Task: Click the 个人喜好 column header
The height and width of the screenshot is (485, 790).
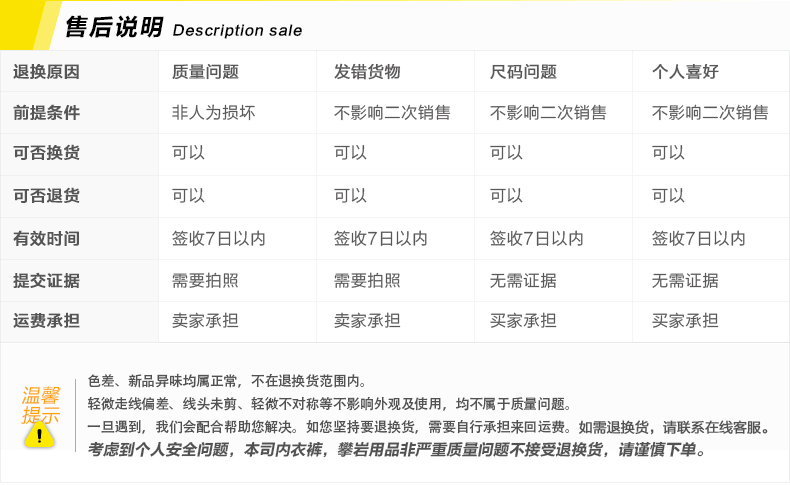Action: tap(685, 72)
